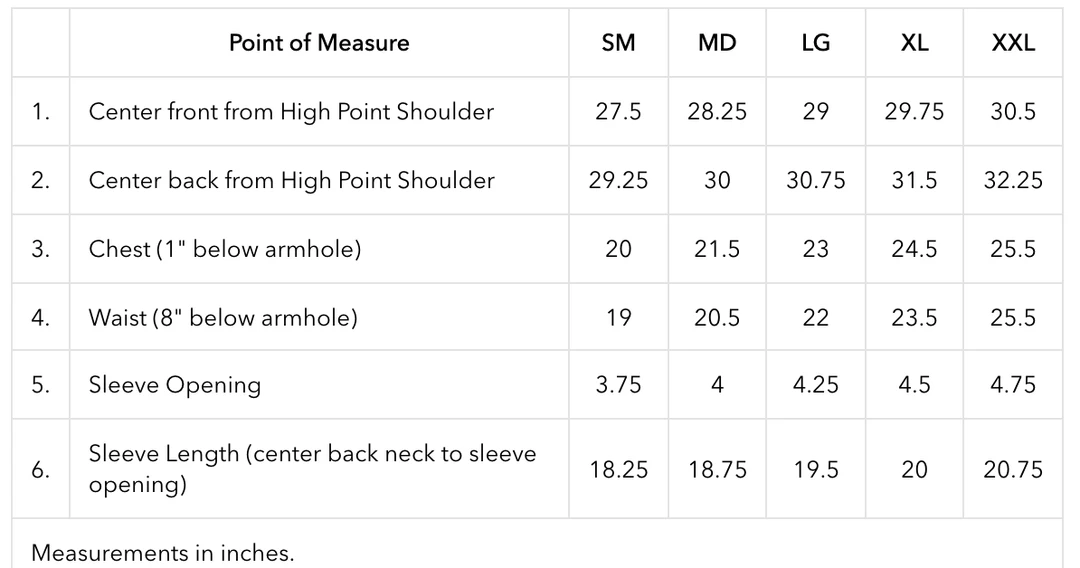Select the SM size column header
Screen dimensions: 1080x568
point(618,43)
